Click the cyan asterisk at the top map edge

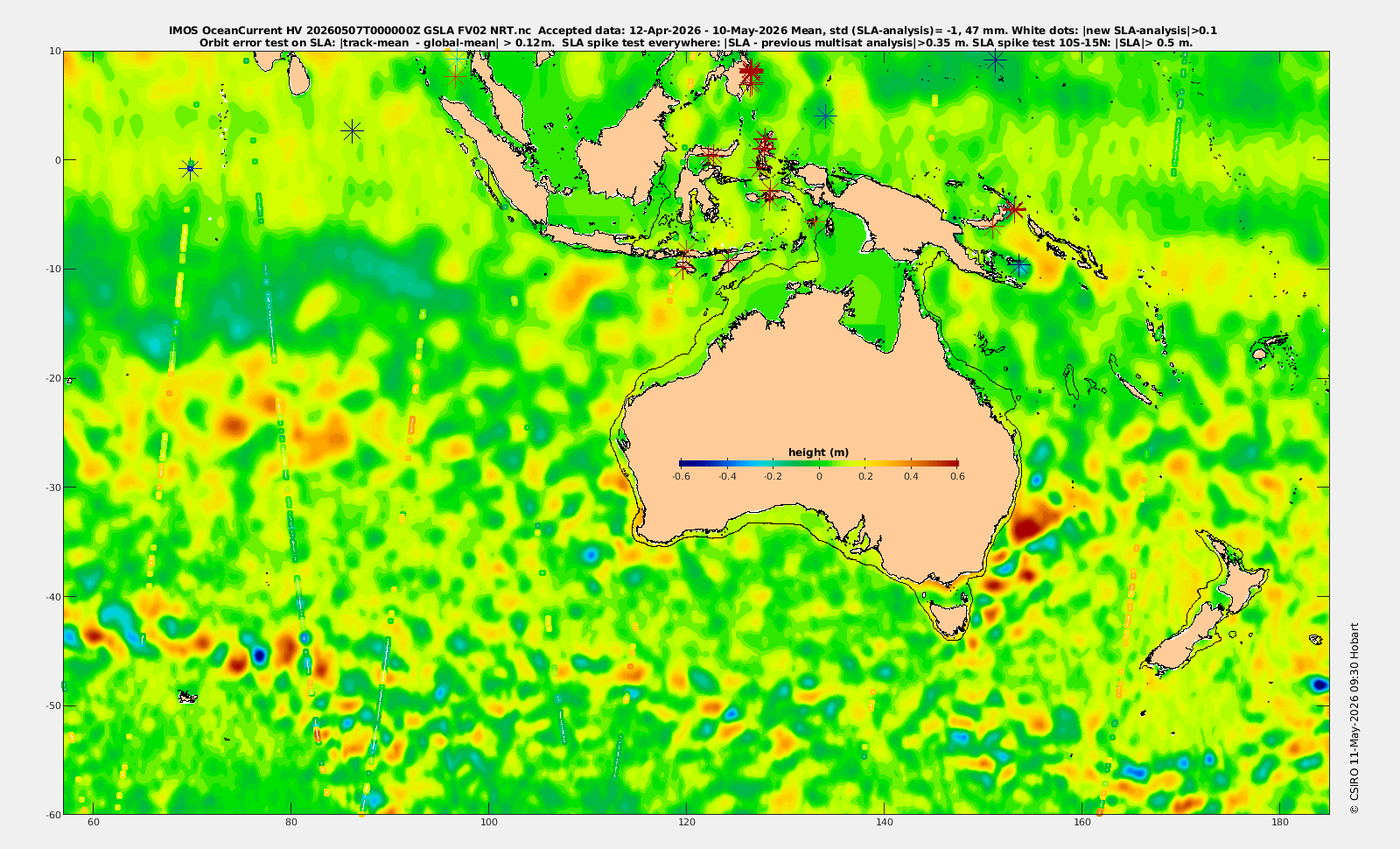[458, 58]
